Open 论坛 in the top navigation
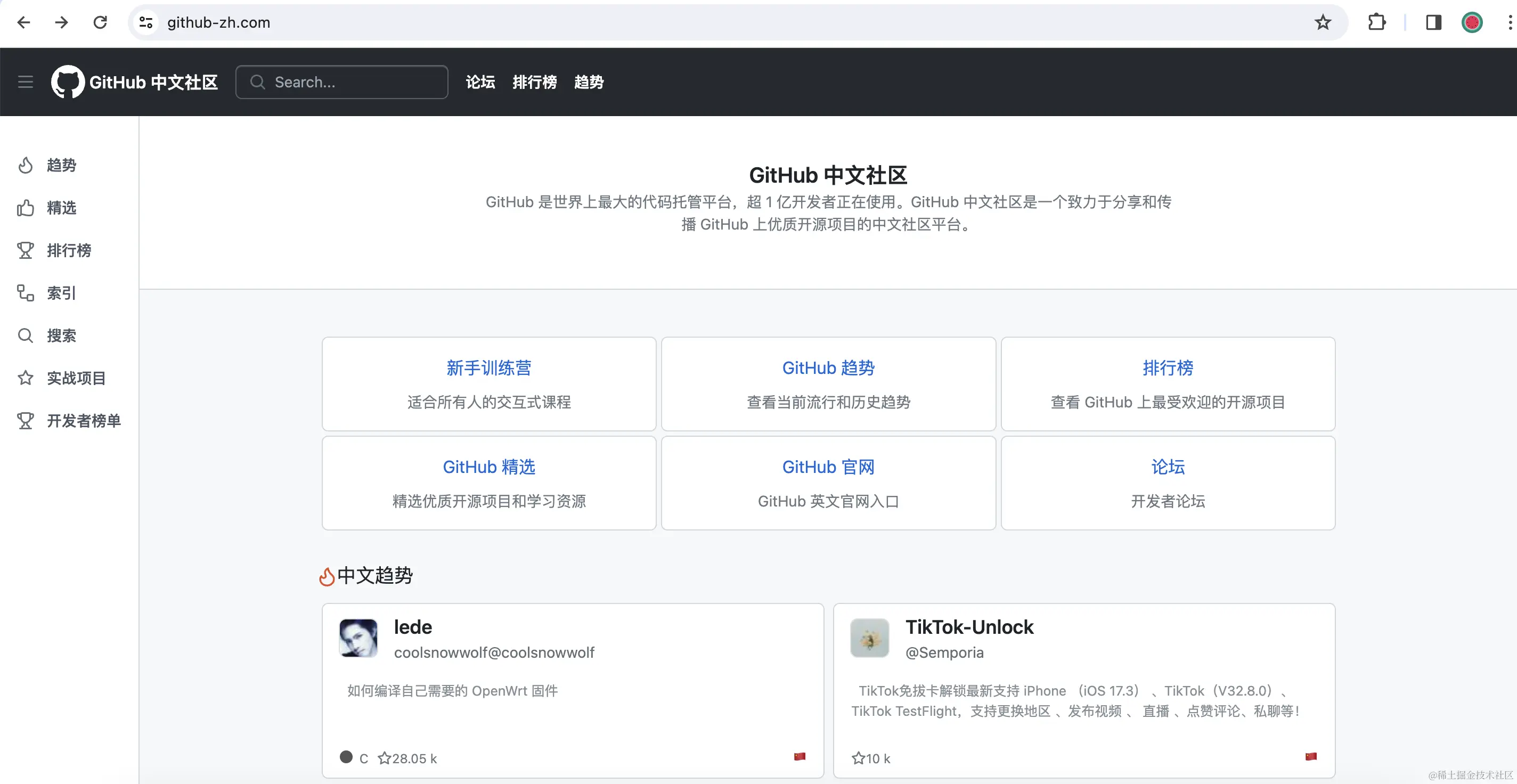The width and height of the screenshot is (1517, 784). [480, 82]
